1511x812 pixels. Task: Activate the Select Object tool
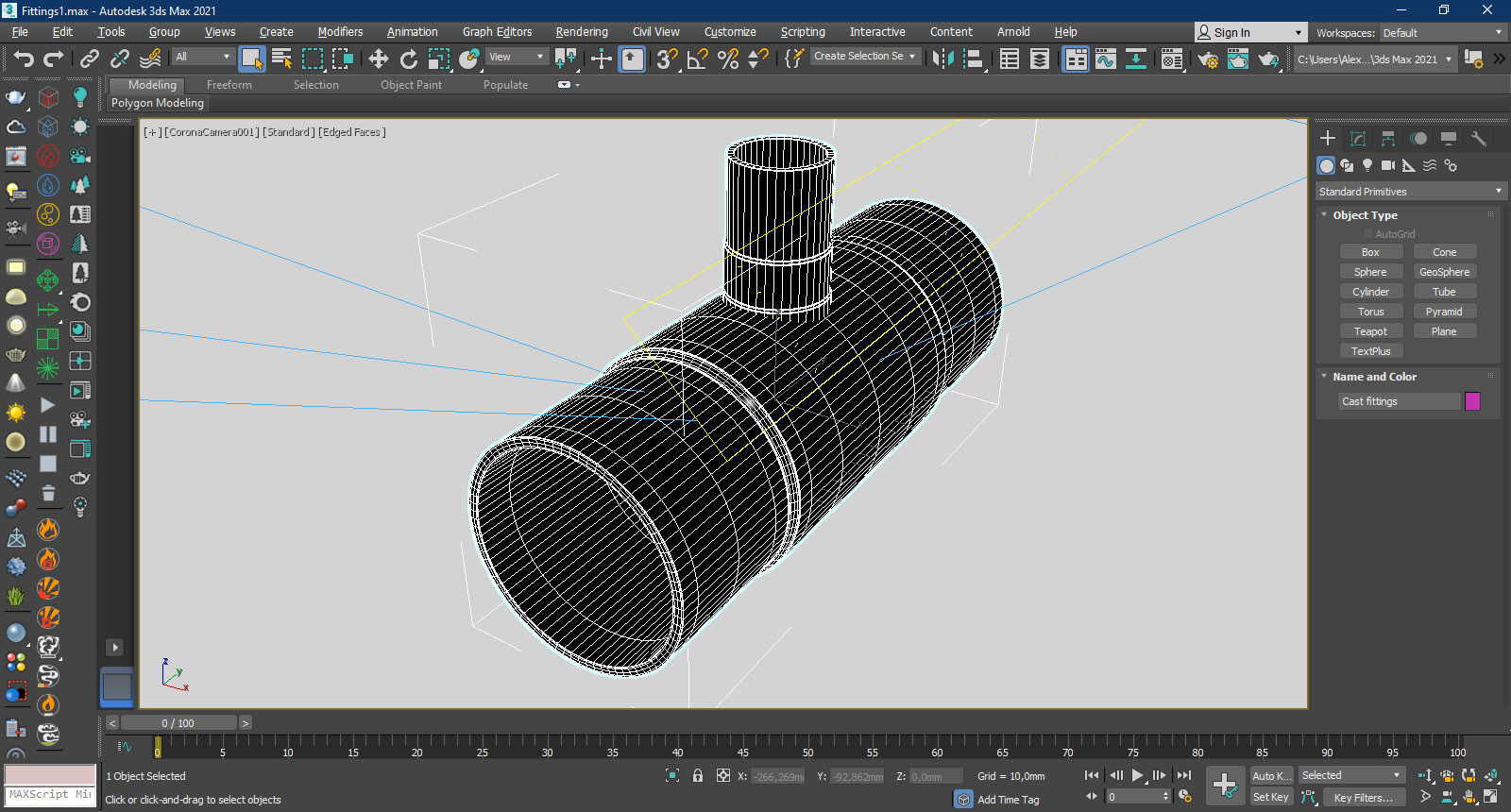252,59
